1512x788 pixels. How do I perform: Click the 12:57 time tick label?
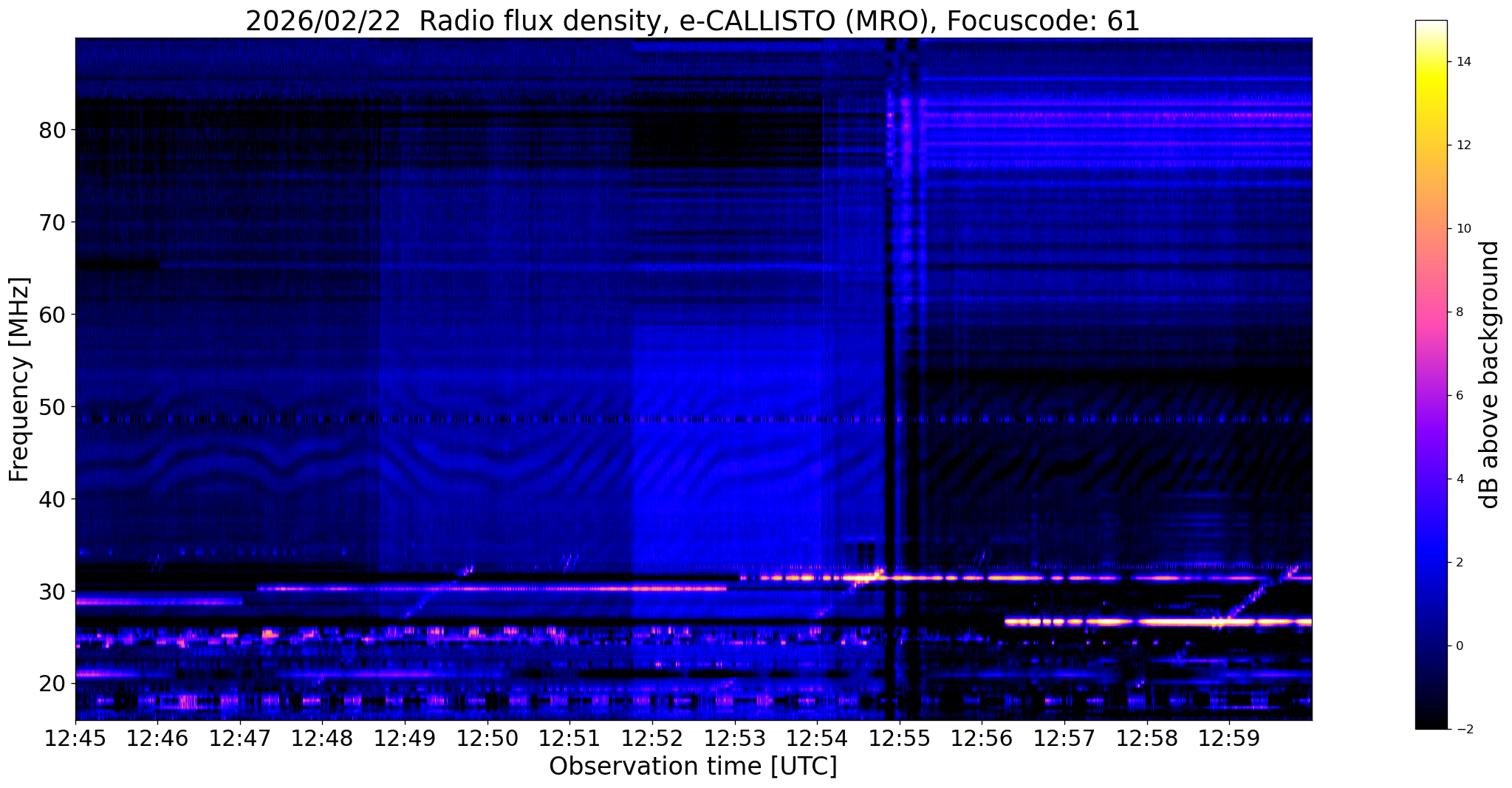point(1064,739)
